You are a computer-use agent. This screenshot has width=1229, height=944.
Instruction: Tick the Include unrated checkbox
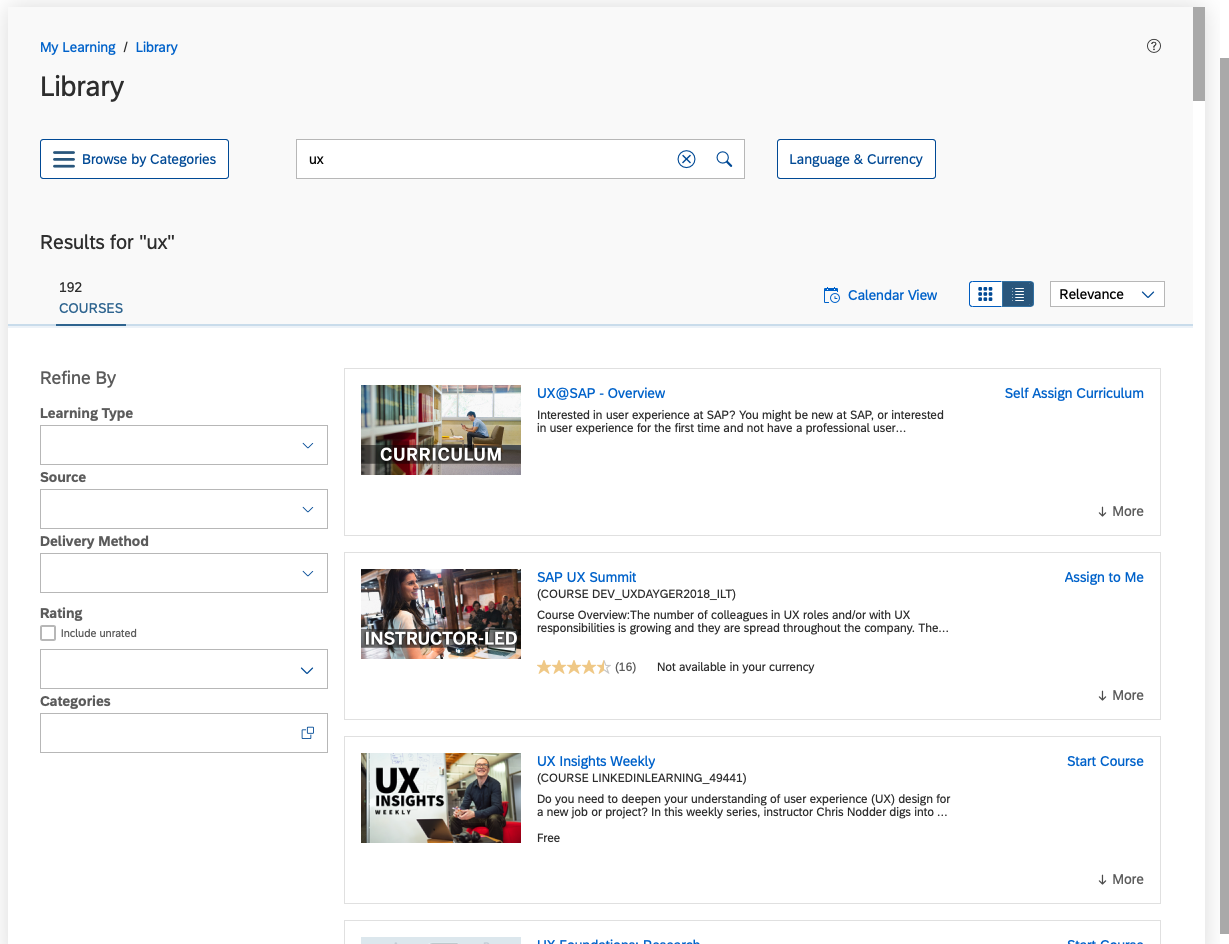[48, 633]
